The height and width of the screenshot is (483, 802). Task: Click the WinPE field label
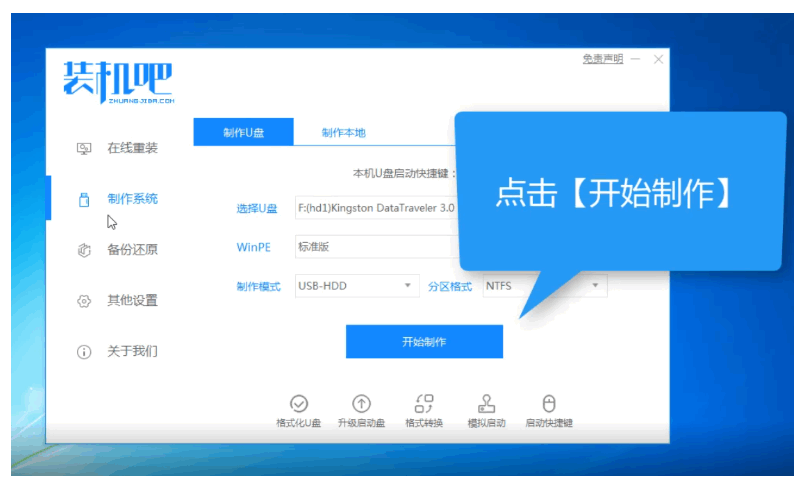coord(253,247)
